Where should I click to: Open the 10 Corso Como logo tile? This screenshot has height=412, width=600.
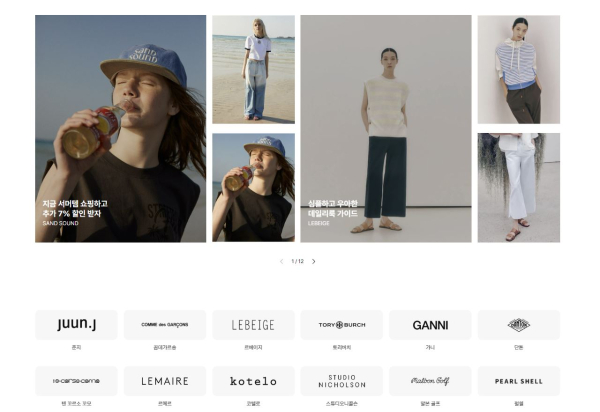(76, 381)
